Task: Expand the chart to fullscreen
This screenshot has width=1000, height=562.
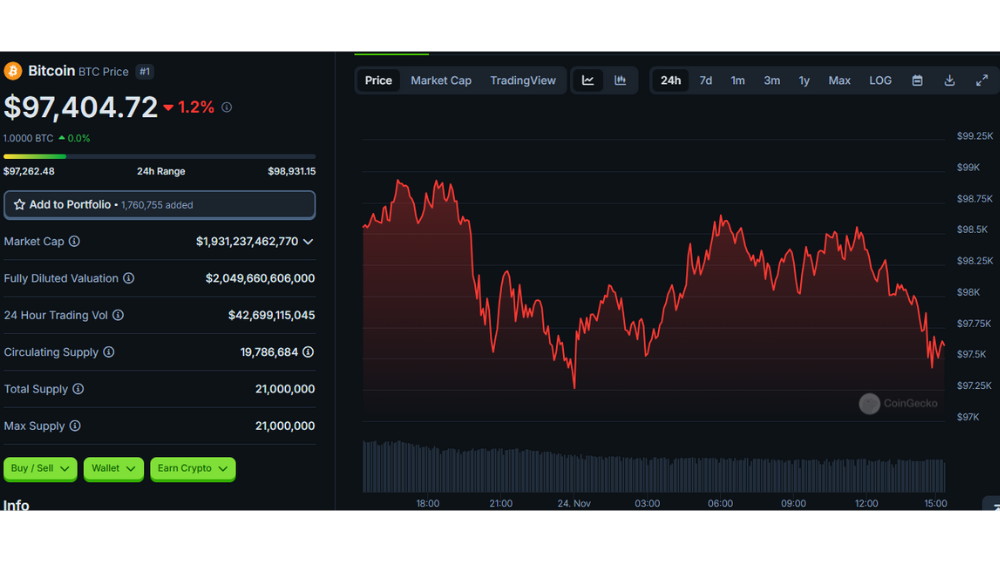Action: pyautogui.click(x=982, y=80)
